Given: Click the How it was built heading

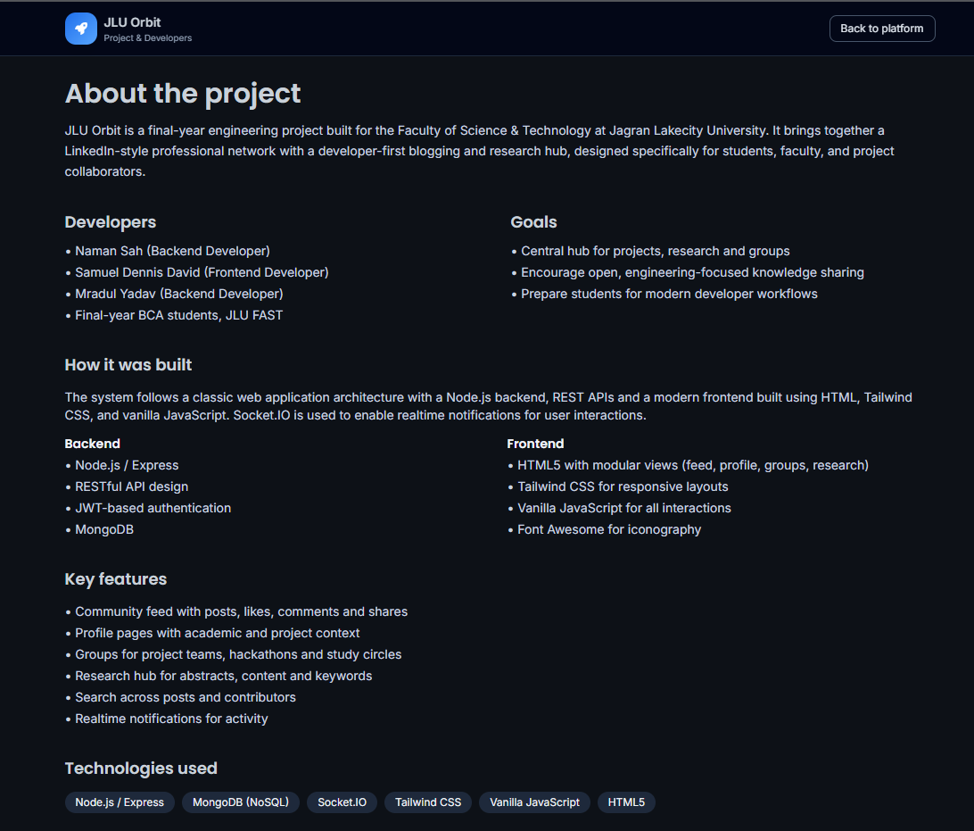Looking at the screenshot, I should tap(129, 365).
